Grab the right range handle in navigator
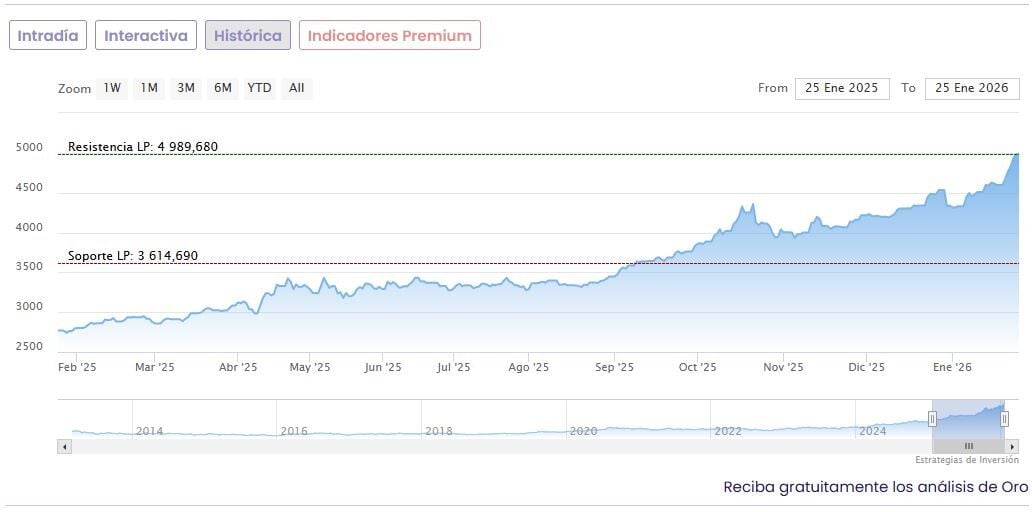The width and height of the screenshot is (1032, 512). coord(1004,419)
